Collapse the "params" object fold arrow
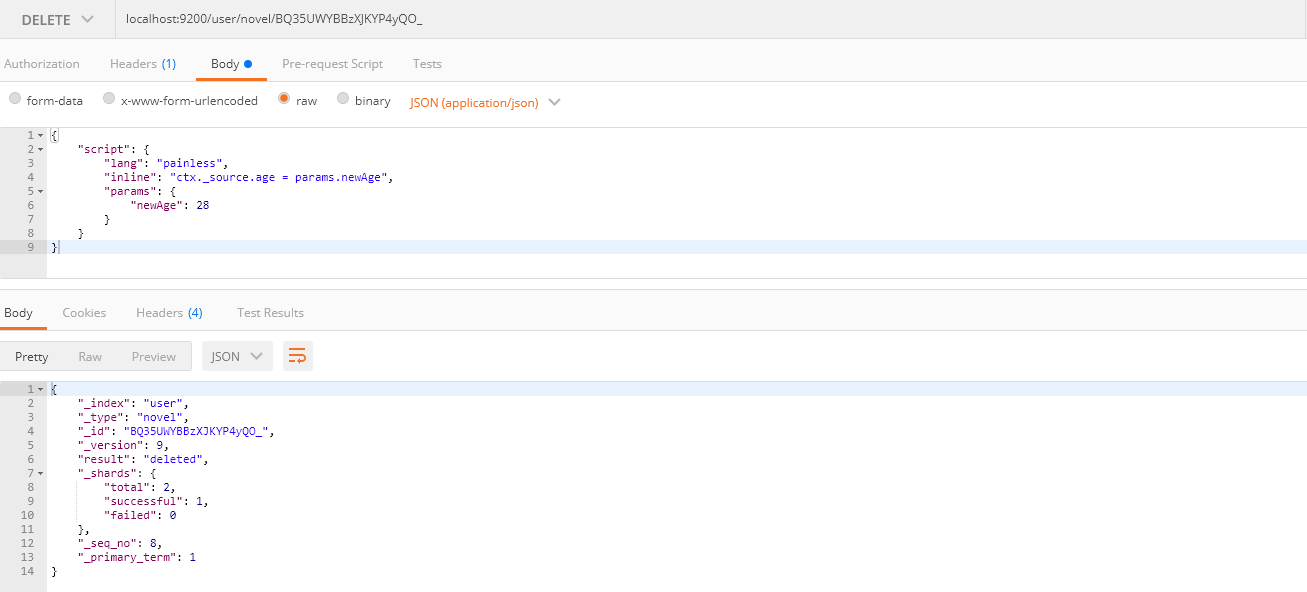1307x592 pixels. click(x=40, y=191)
